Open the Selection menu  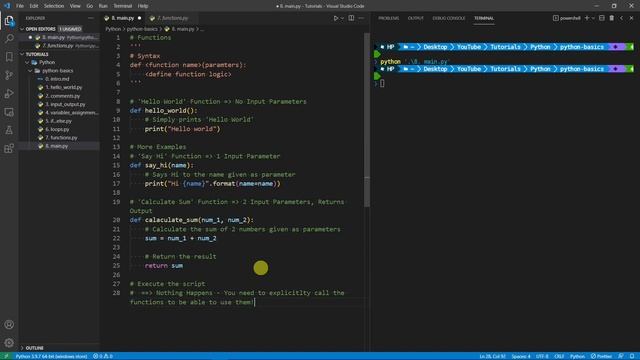[x=54, y=6]
